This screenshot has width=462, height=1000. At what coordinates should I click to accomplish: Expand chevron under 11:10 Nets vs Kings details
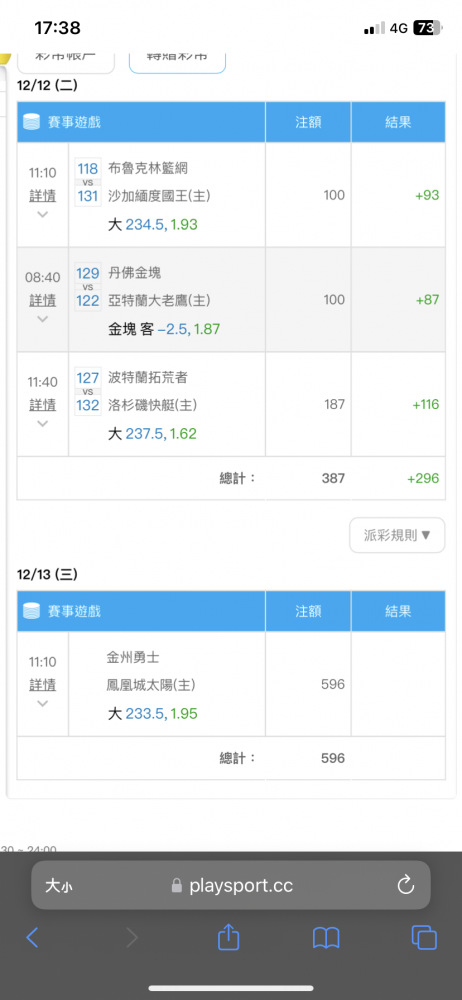click(x=43, y=214)
